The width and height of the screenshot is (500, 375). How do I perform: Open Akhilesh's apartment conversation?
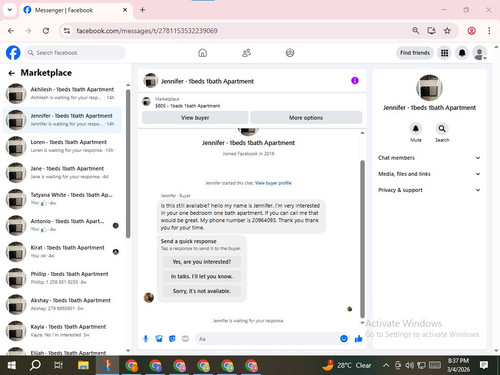(62, 93)
